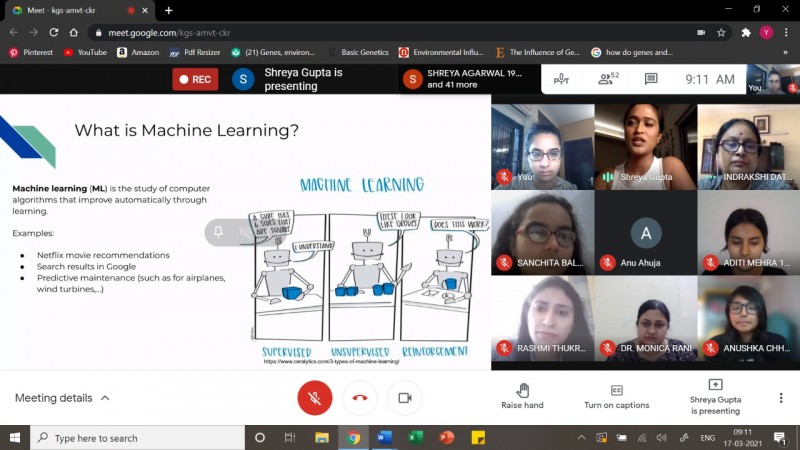Open Sticky Notes from the taskbar

(478, 438)
